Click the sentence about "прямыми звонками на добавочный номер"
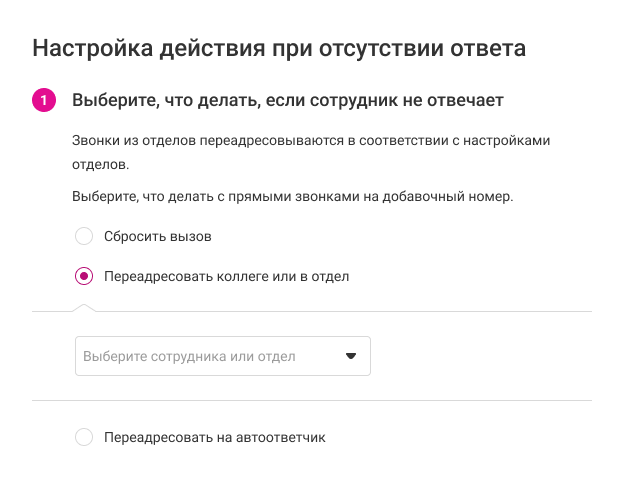The width and height of the screenshot is (624, 481). 292,196
